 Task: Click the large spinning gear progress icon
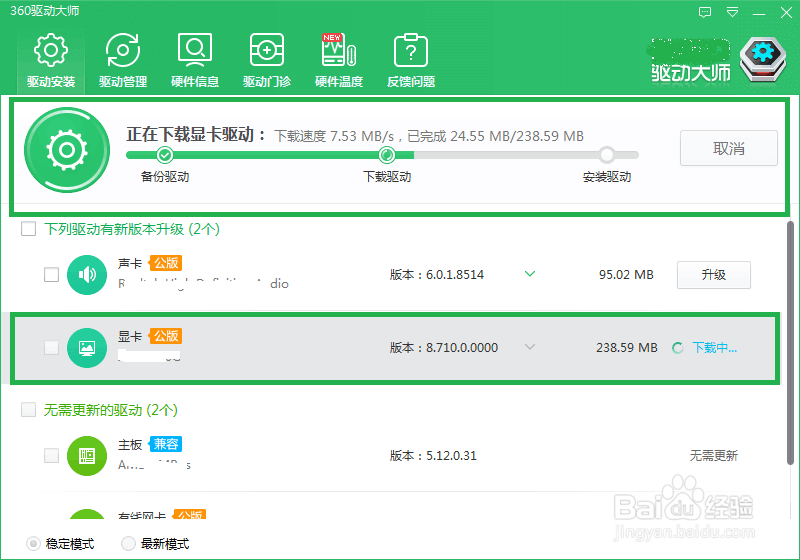click(x=67, y=150)
